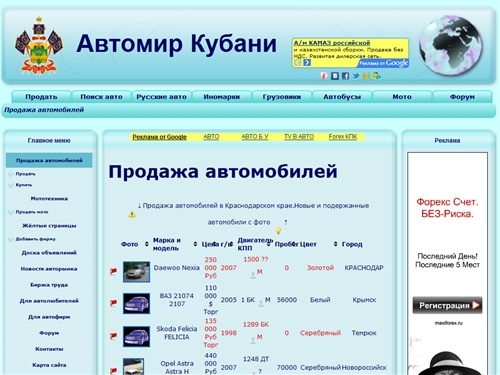Viewport: 500px width, 375px height.
Task: Open Контакты in the sidebar
Action: [49, 349]
